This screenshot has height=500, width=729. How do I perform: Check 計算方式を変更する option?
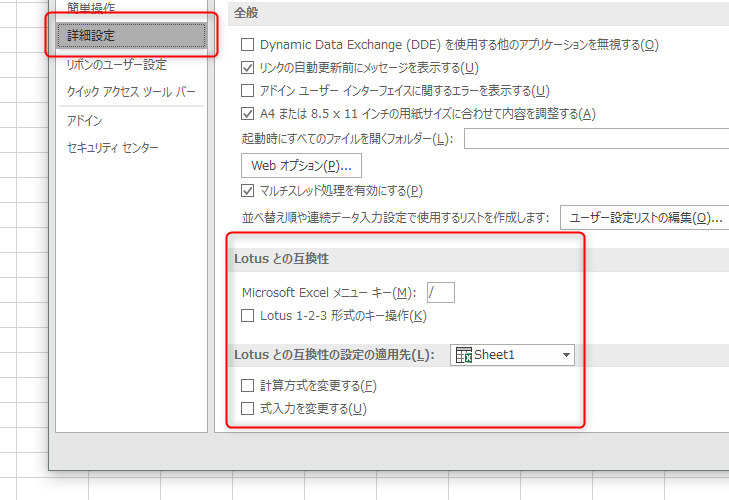click(247, 386)
